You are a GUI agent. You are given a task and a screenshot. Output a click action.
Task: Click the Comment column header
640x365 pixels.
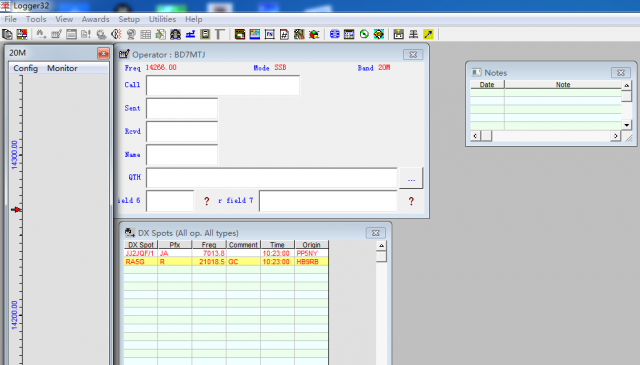pyautogui.click(x=243, y=245)
